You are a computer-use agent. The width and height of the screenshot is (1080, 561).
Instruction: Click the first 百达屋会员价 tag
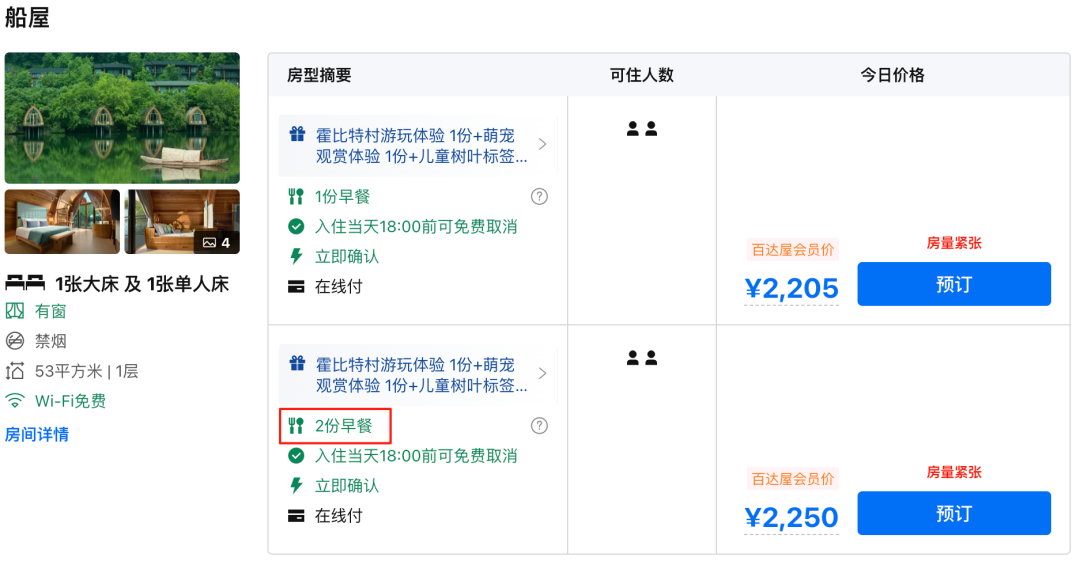pos(792,250)
